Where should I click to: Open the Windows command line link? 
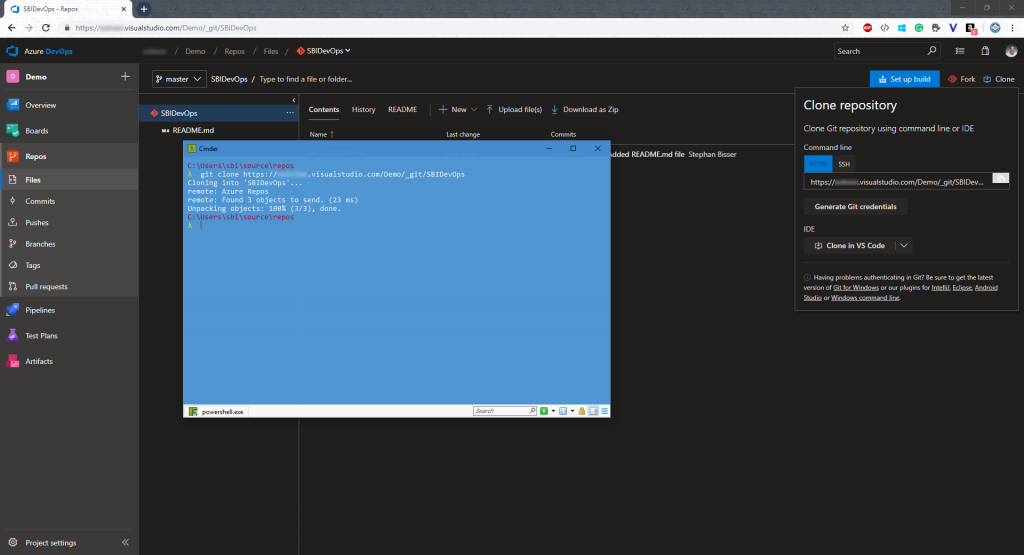[x=865, y=298]
